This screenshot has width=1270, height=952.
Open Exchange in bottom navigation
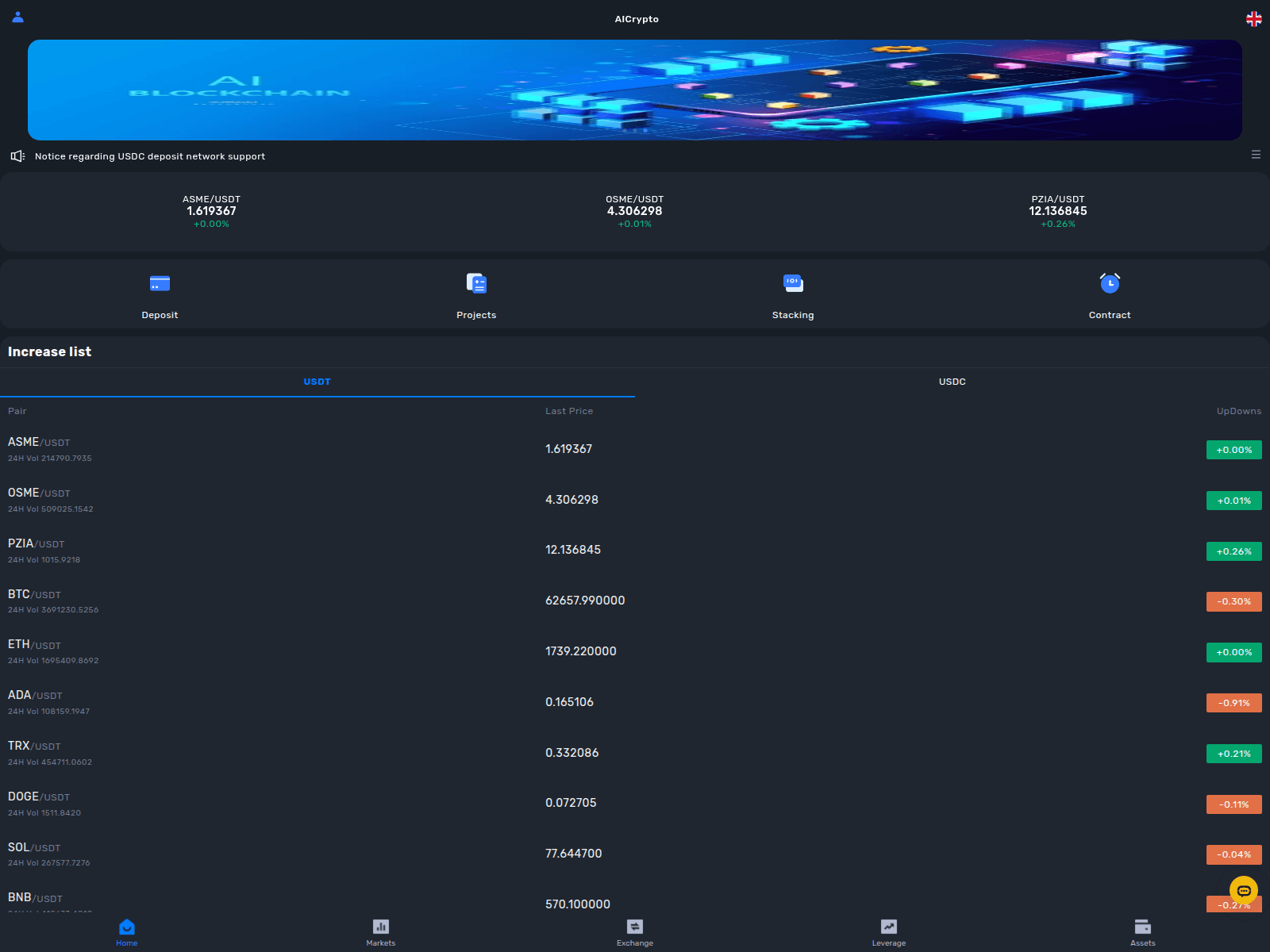[x=635, y=932]
